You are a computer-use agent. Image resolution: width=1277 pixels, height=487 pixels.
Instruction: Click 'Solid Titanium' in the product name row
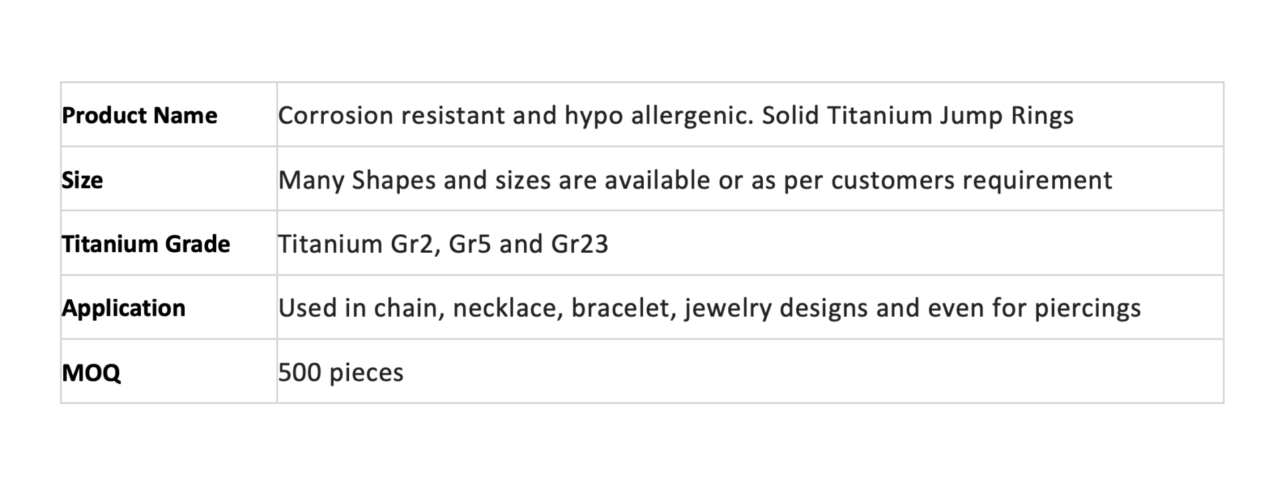click(846, 116)
